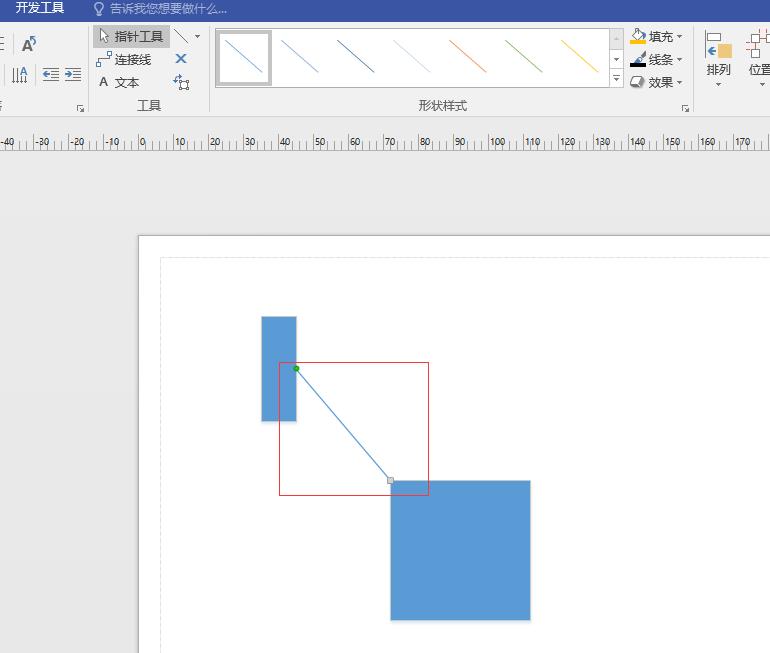Click the text block rotate tool icon

[x=181, y=82]
